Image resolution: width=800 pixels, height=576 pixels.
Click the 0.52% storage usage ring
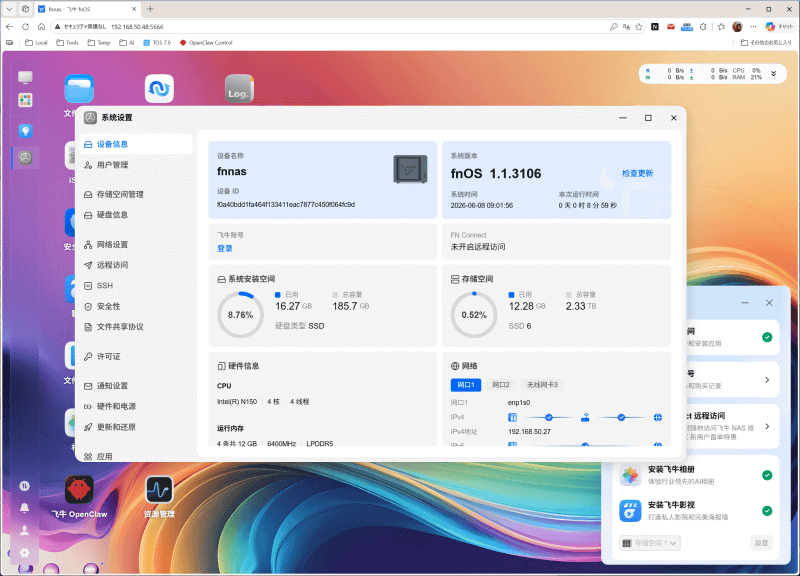click(x=474, y=315)
